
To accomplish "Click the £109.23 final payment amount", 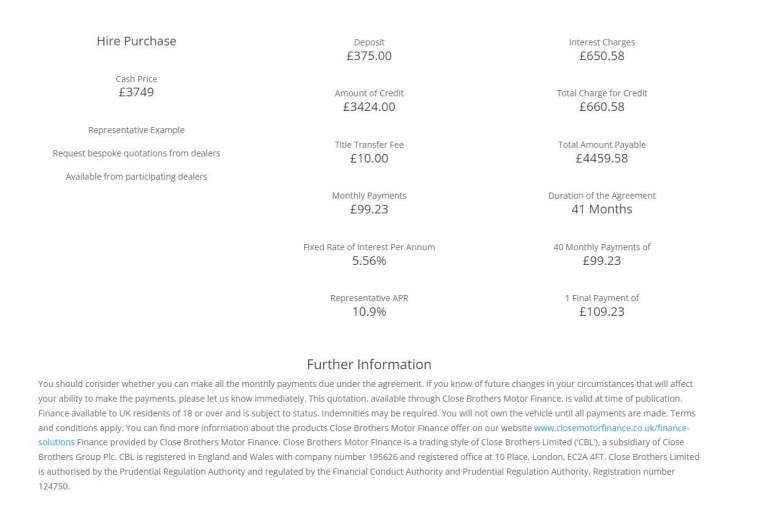I will (x=601, y=312).
